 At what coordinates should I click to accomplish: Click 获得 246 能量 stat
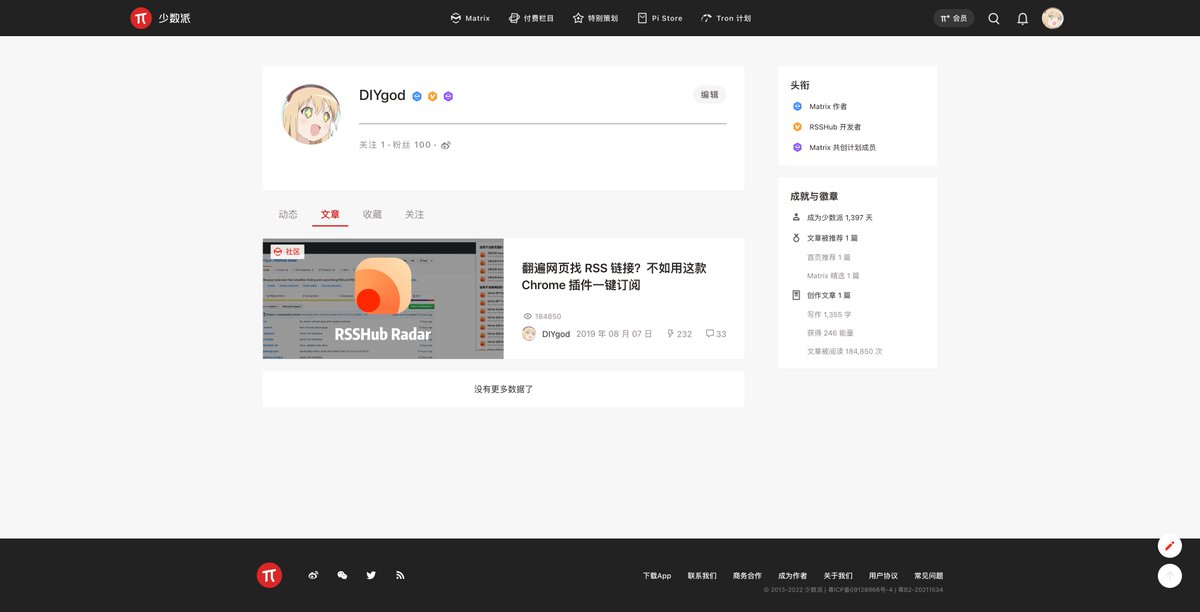pyautogui.click(x=830, y=332)
